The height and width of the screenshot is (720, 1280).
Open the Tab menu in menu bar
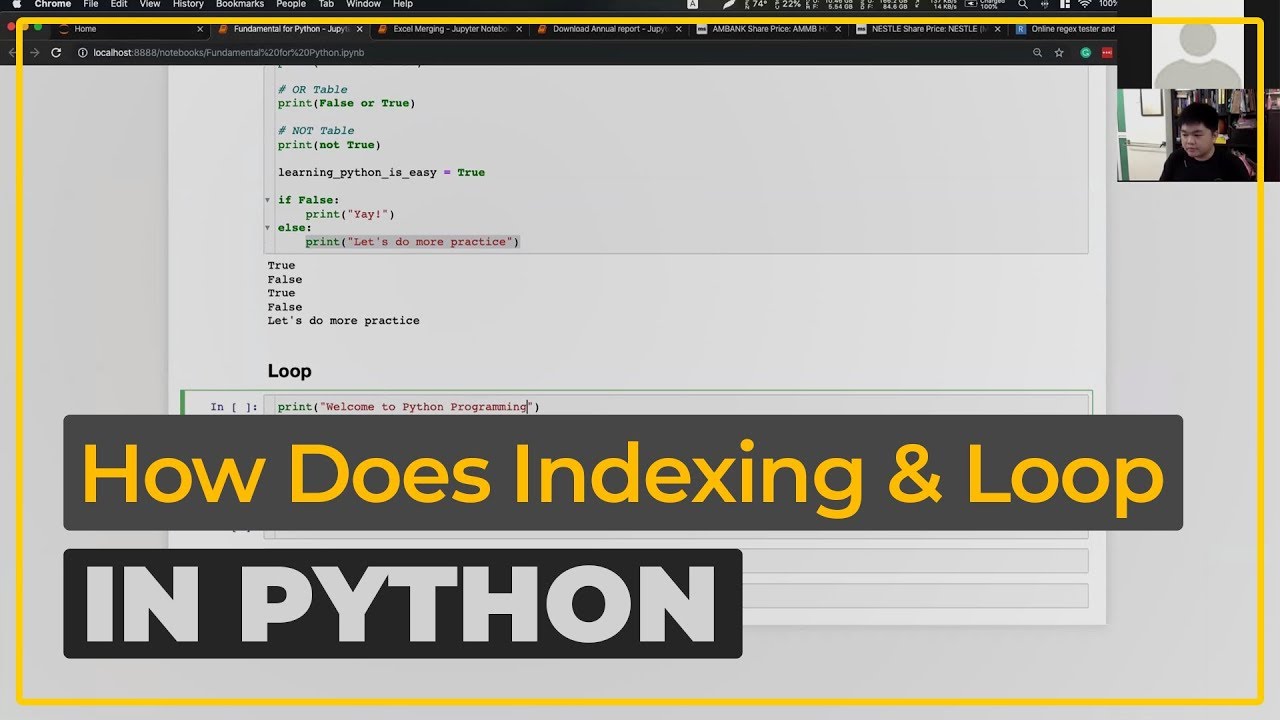[327, 4]
